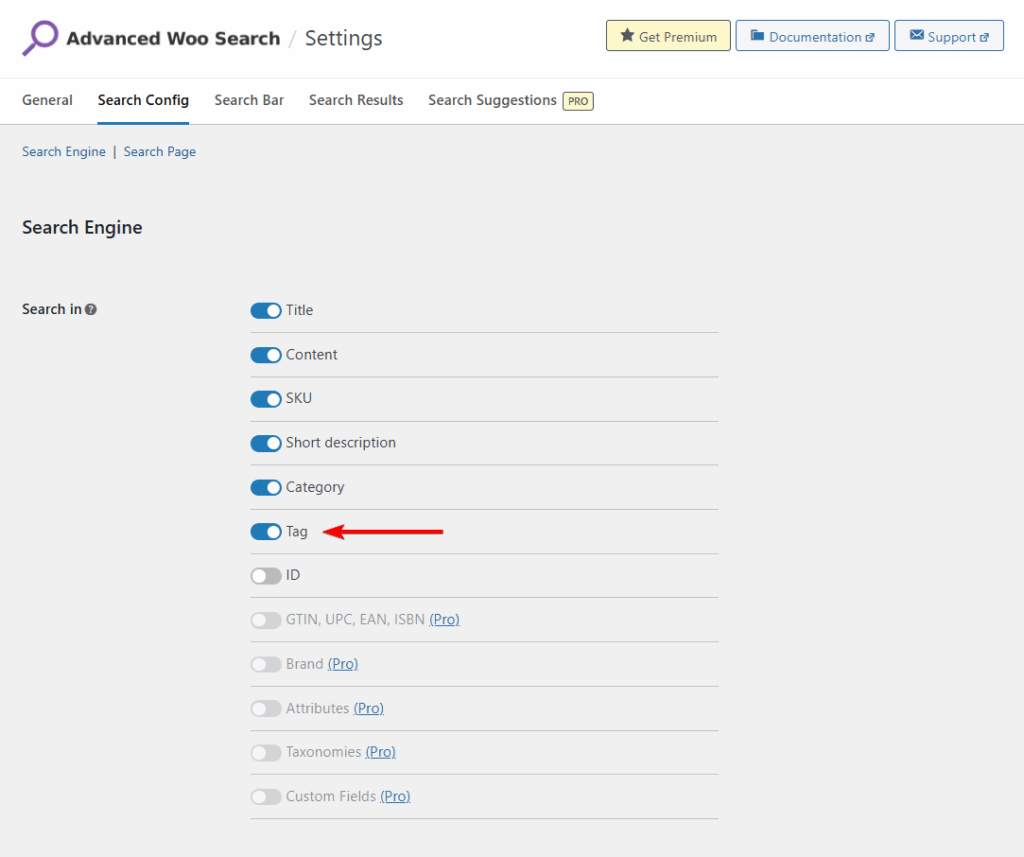Enable the ID search toggle

click(264, 575)
